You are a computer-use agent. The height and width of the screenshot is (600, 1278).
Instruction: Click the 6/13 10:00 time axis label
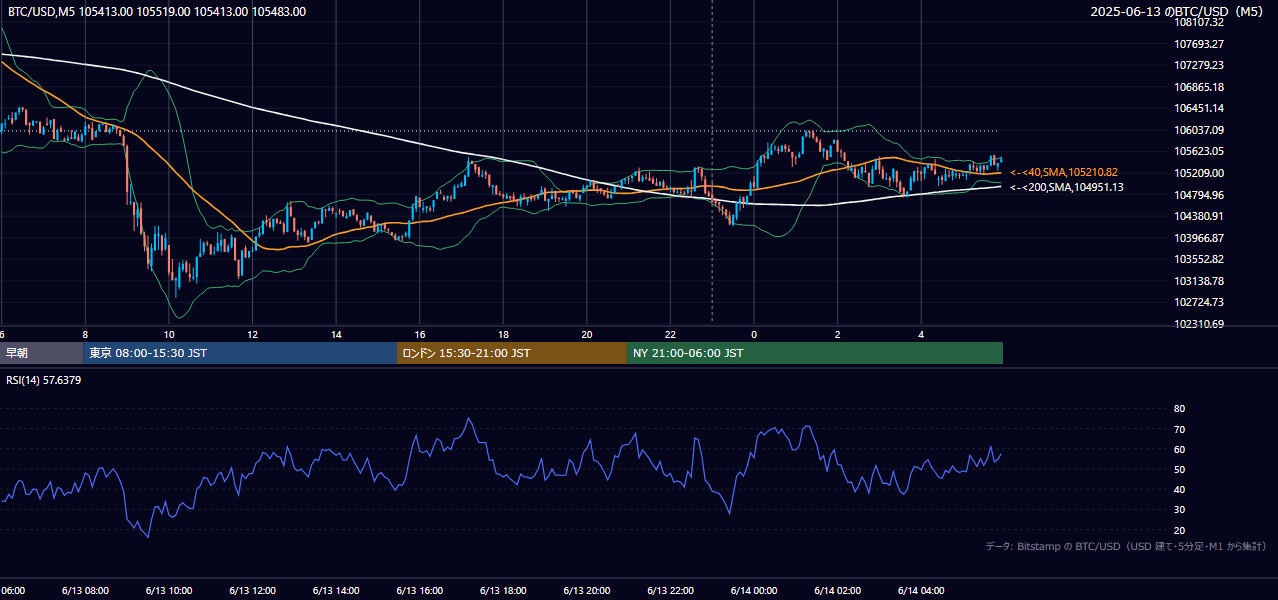pos(169,591)
